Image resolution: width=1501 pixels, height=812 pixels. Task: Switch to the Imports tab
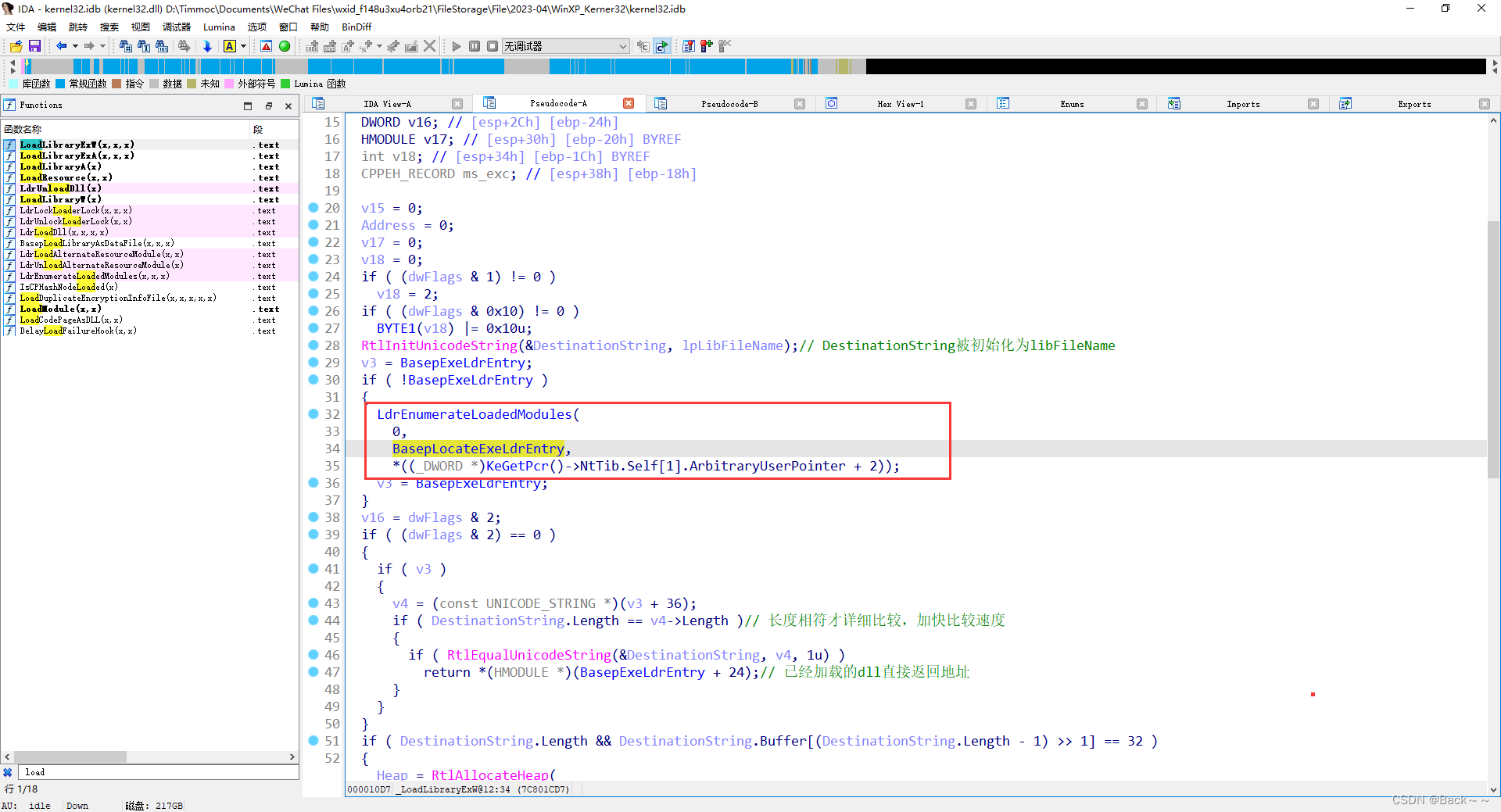pos(1243,104)
